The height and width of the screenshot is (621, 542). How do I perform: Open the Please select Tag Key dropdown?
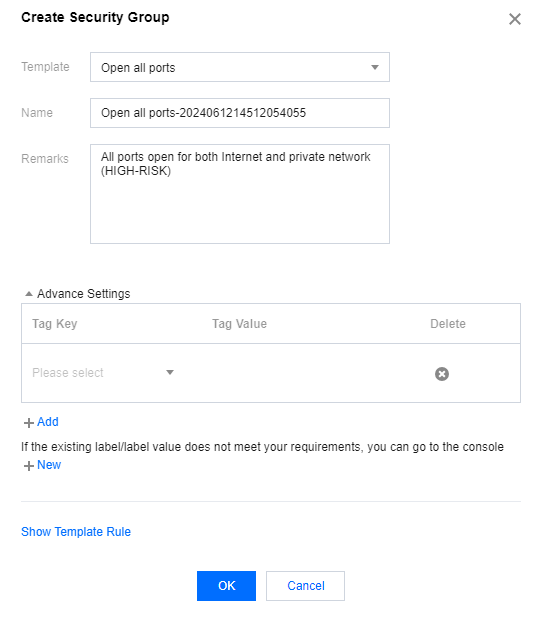(103, 373)
